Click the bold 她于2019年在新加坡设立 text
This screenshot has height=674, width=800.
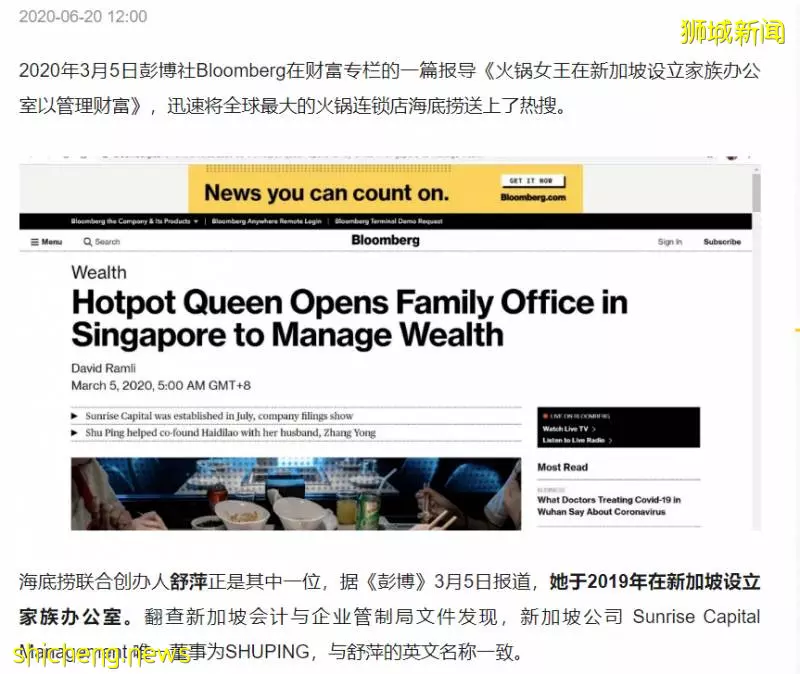pos(655,582)
